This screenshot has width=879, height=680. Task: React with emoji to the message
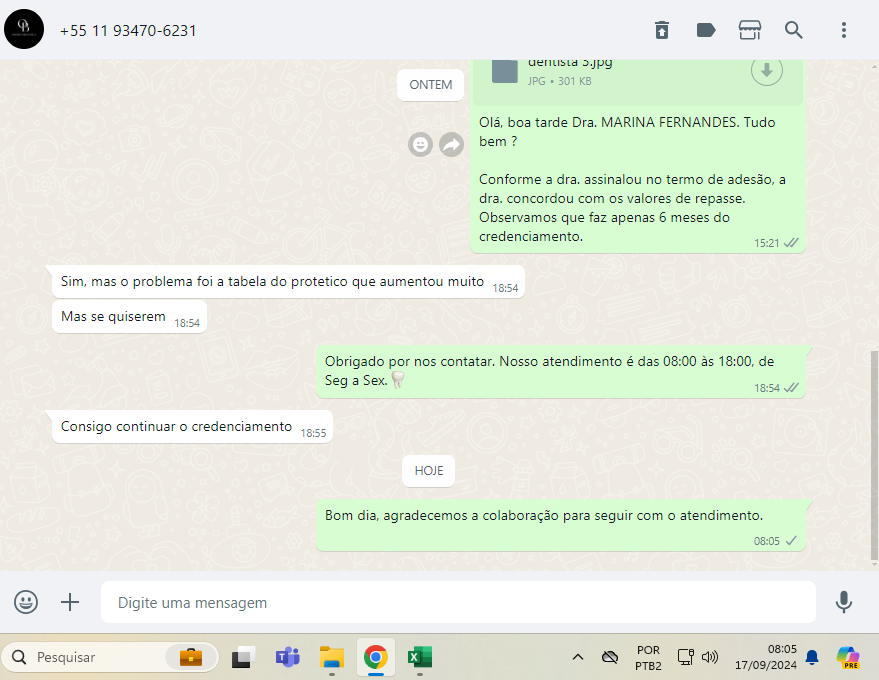pos(420,145)
